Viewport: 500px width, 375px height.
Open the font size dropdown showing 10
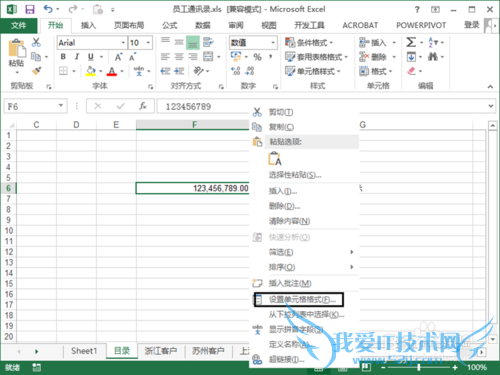(148, 43)
